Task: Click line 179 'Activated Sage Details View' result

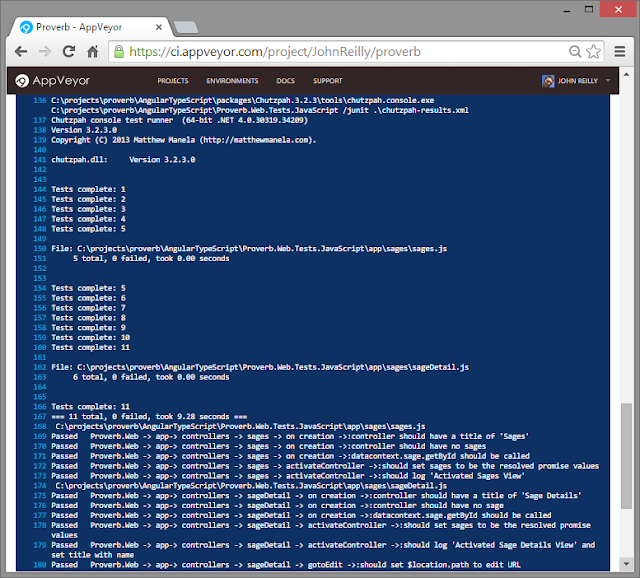Action: tap(323, 550)
